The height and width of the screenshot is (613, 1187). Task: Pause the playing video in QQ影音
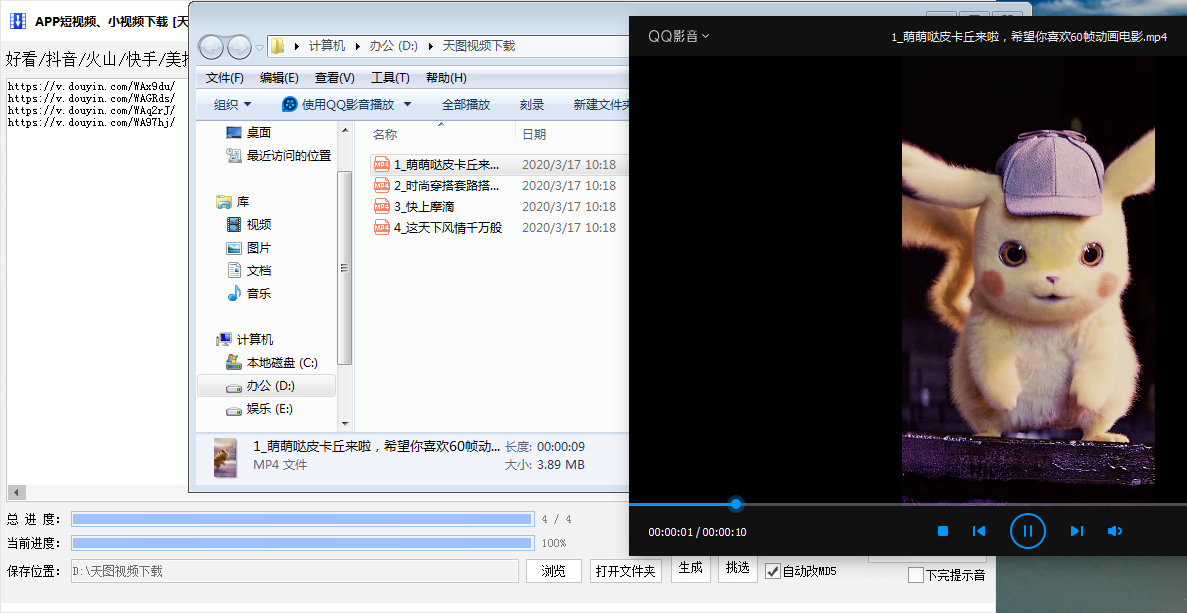click(x=1027, y=531)
